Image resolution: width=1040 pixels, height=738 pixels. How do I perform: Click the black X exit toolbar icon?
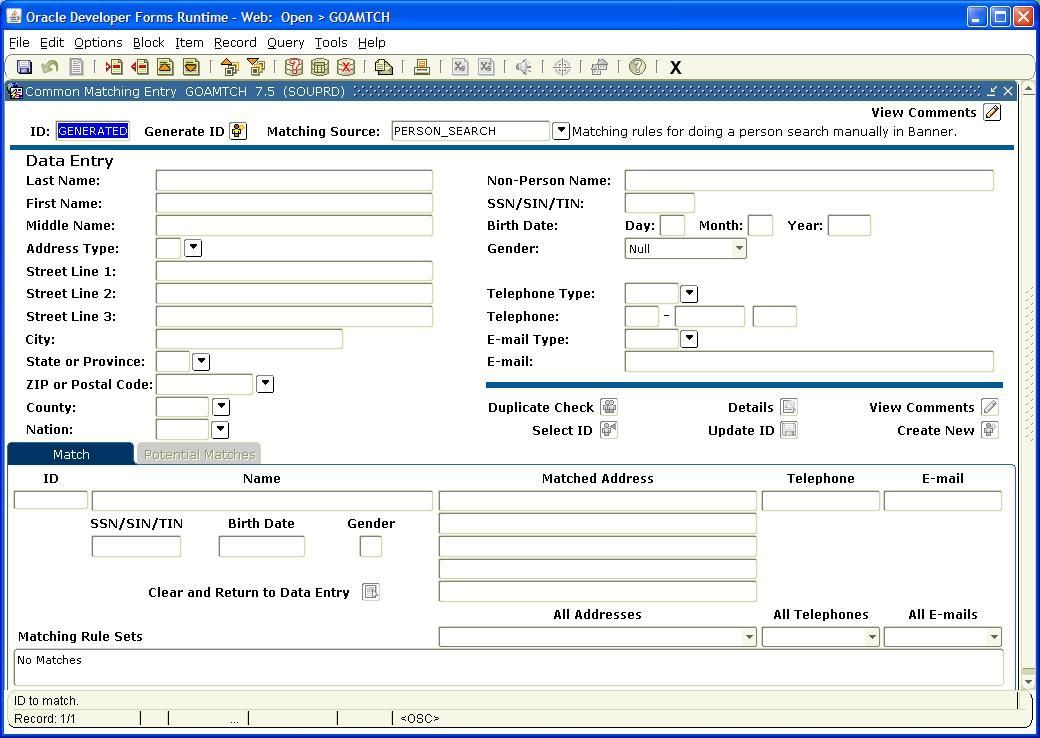coord(675,68)
